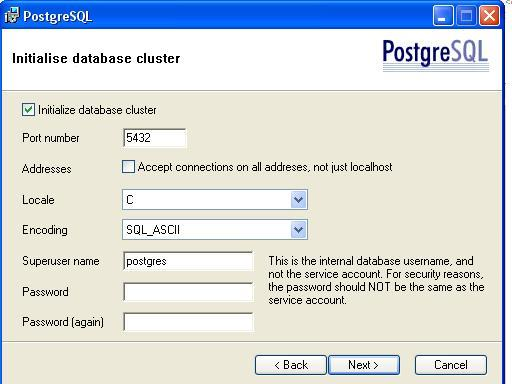Enable Accept connections on all addresses checkbox
Viewport: 512px width, 384px height.
point(128,167)
